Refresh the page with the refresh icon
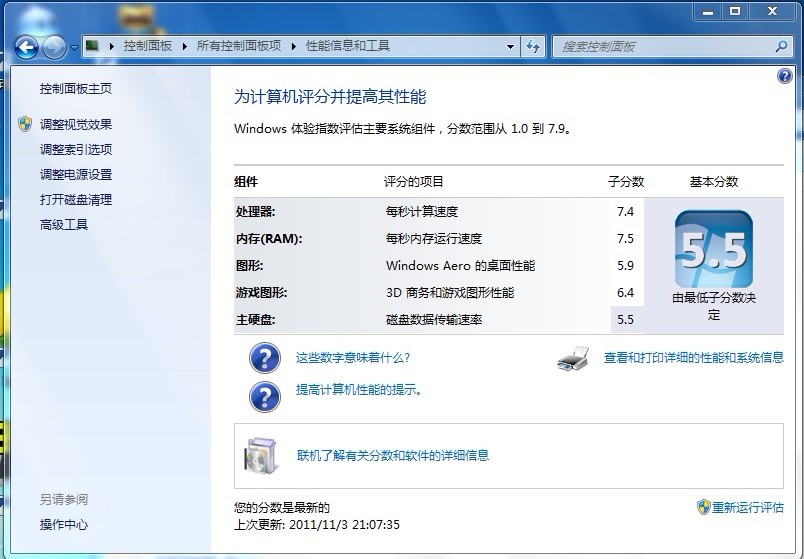The image size is (804, 559). 533,47
